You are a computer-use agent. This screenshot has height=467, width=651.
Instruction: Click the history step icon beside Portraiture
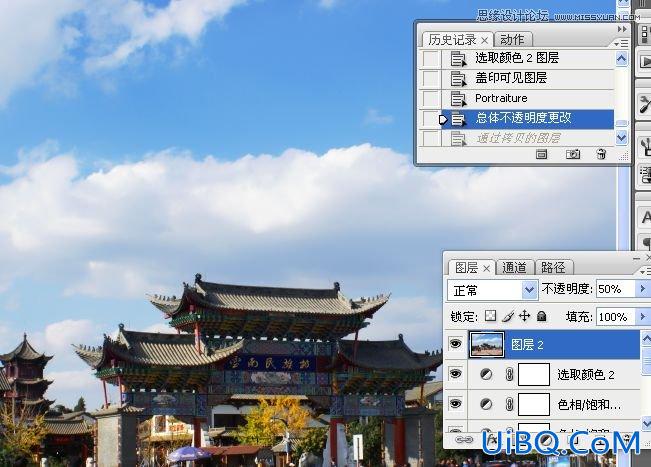click(458, 98)
